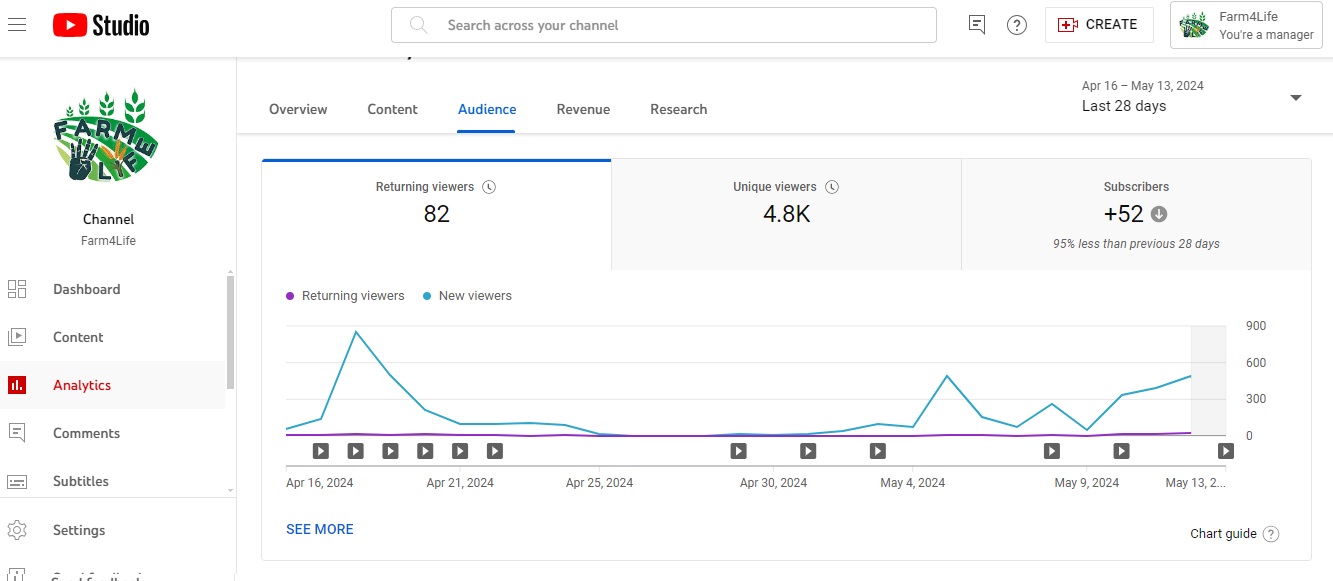
Task: Open the Farm4Life account switcher
Action: click(1245, 25)
